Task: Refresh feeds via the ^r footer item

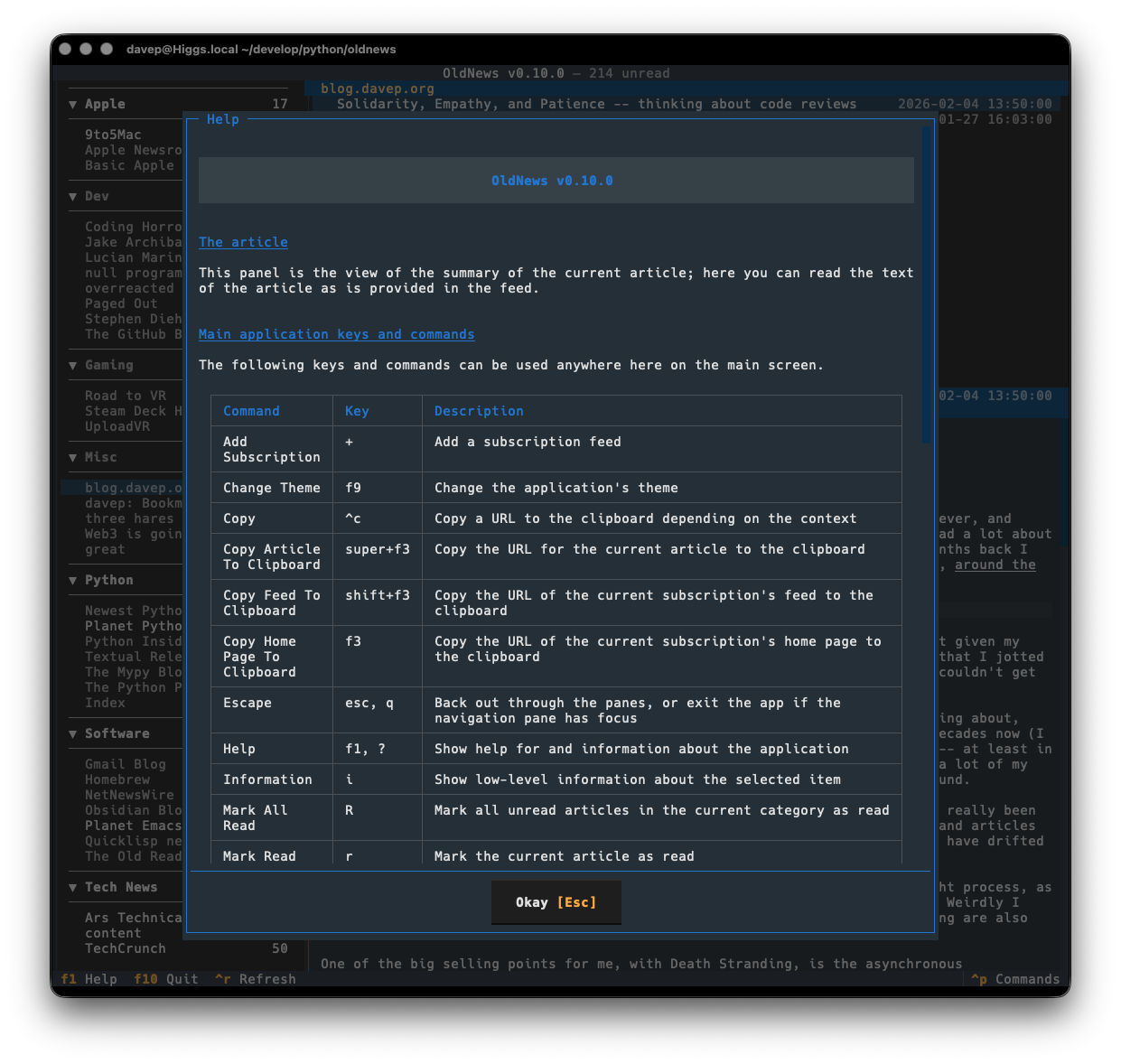Action: point(256,978)
